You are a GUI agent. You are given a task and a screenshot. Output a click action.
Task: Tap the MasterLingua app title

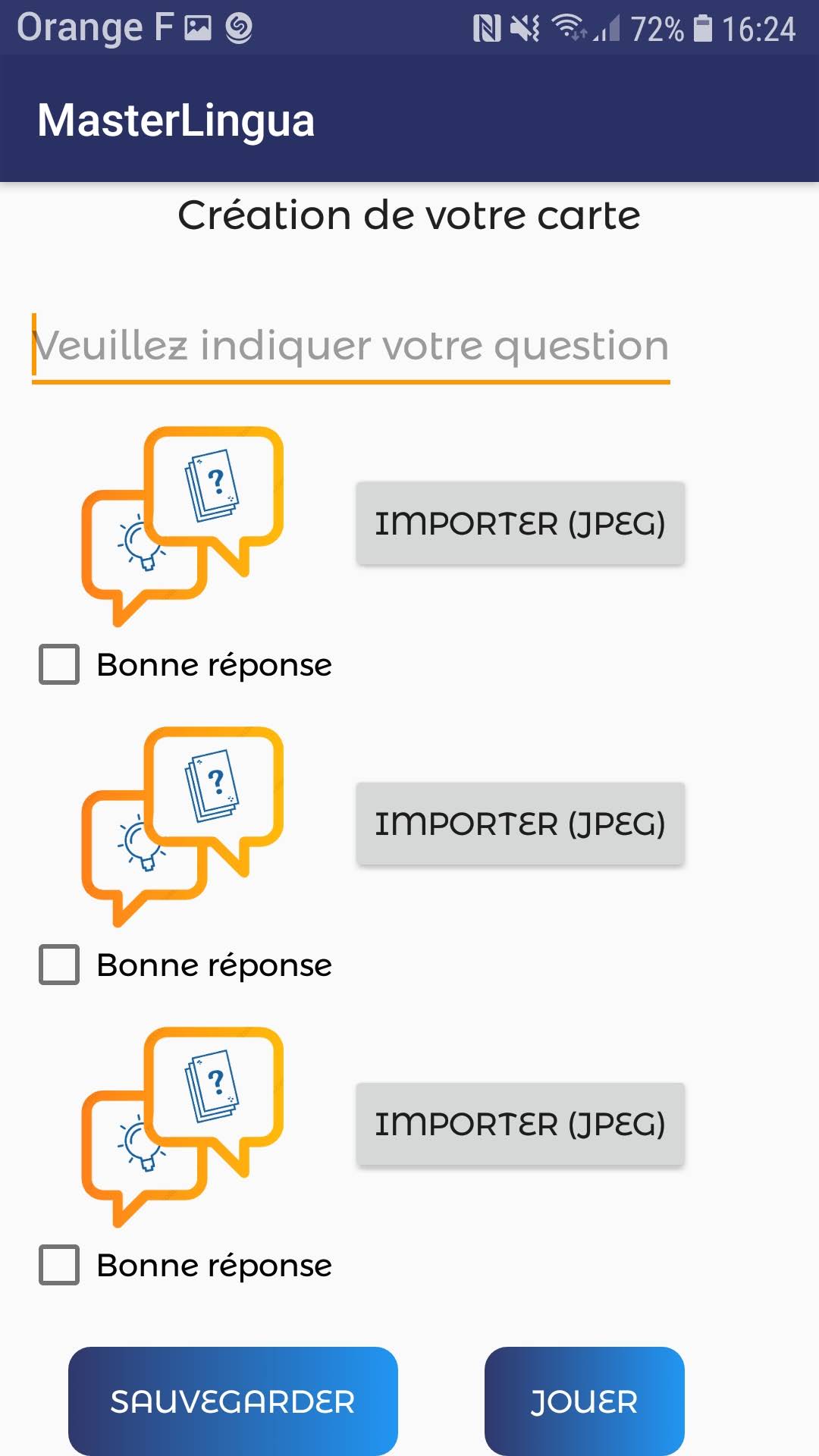point(176,121)
